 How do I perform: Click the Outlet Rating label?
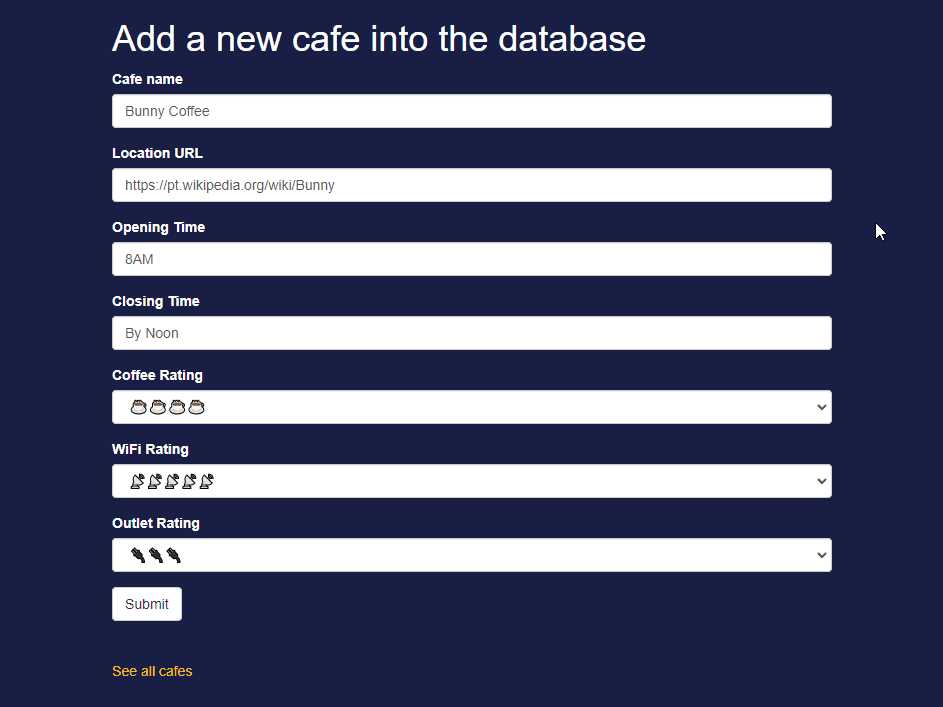coord(156,523)
